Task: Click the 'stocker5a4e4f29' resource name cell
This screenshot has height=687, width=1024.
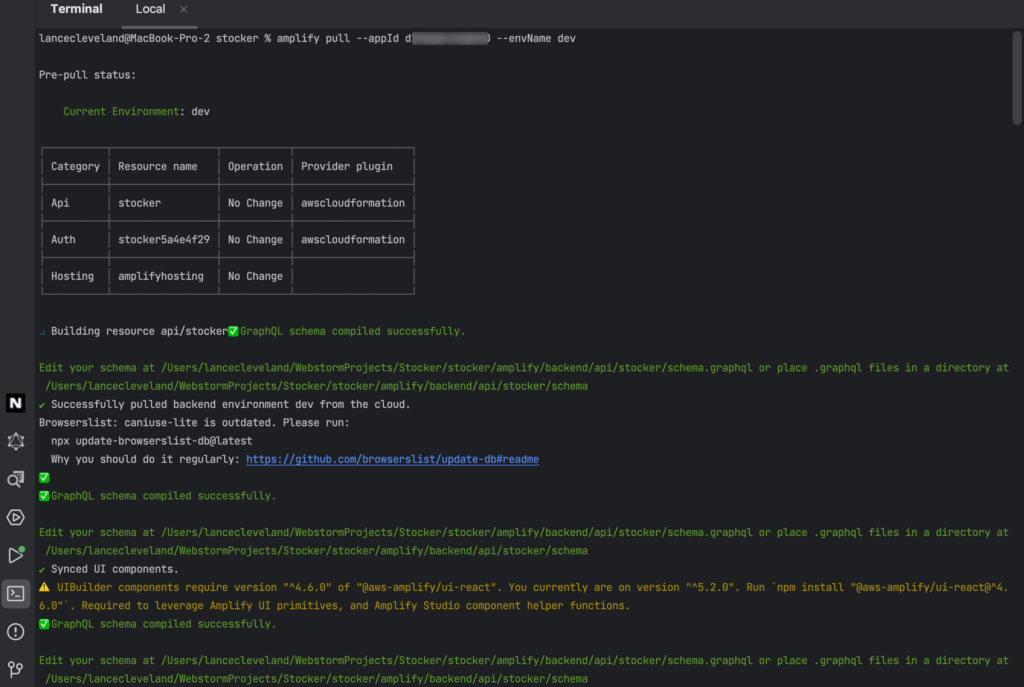Action: click(164, 240)
